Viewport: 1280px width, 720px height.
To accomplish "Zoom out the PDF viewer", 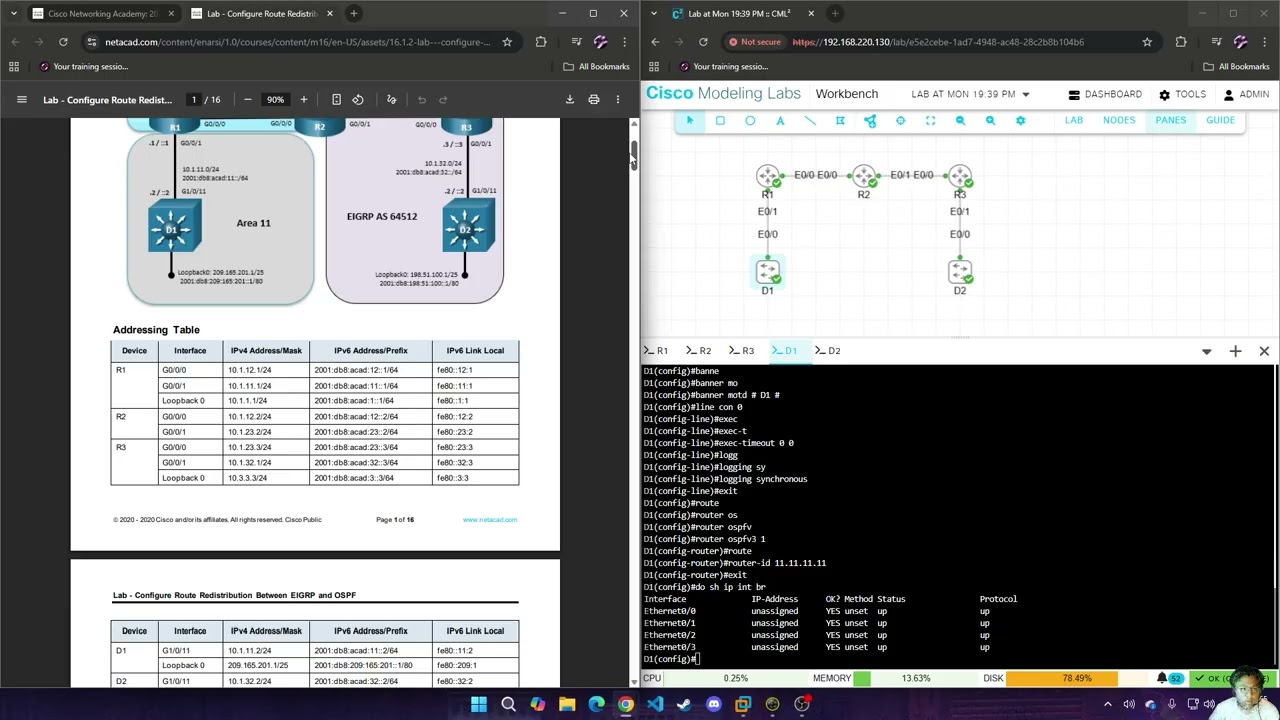I will pyautogui.click(x=248, y=99).
